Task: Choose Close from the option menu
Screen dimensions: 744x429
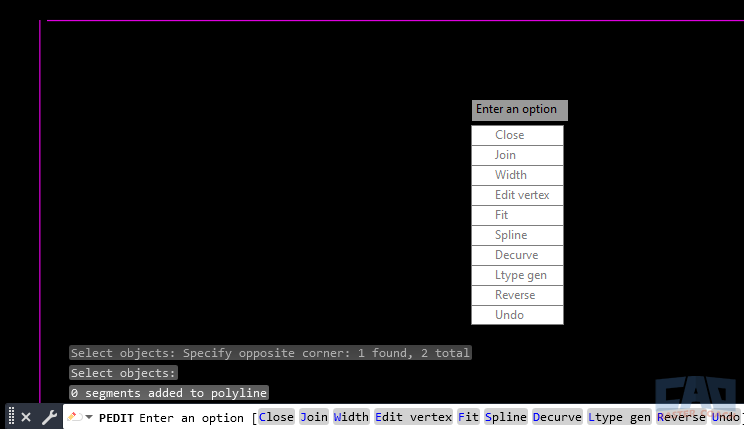Action: pos(517,135)
